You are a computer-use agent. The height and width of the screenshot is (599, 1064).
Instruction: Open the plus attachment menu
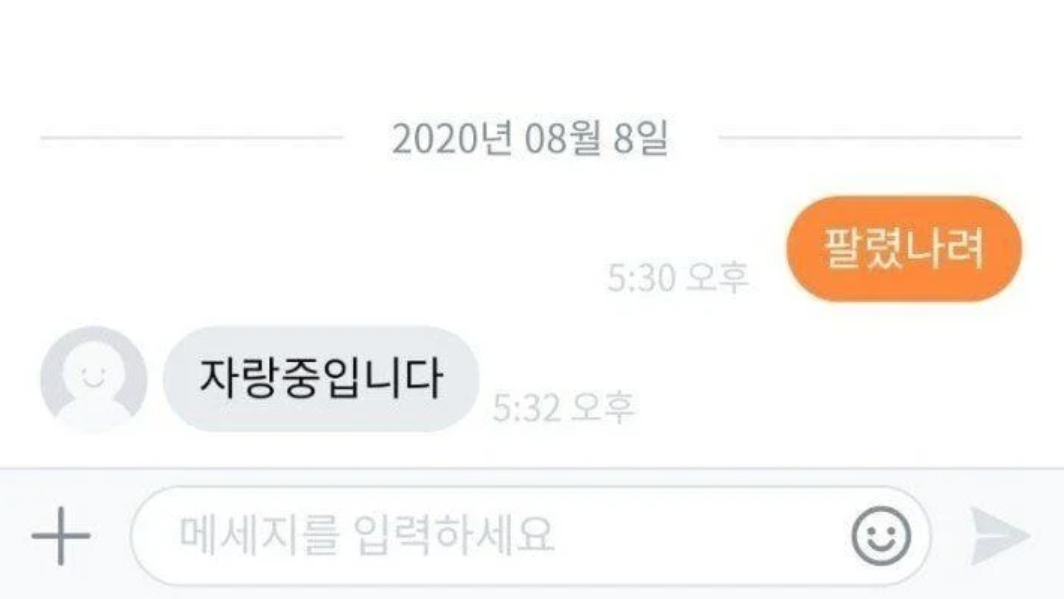(61, 536)
